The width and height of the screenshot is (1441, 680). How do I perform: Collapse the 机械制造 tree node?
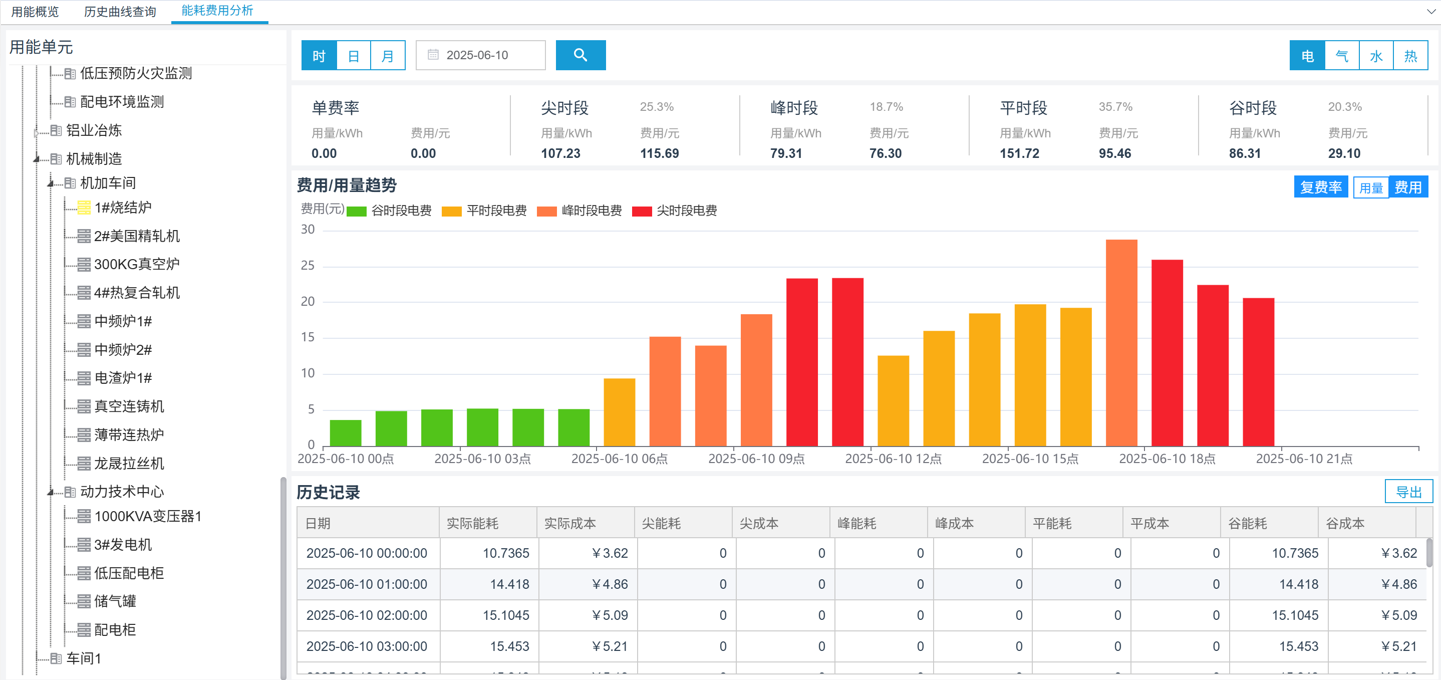coord(37,159)
